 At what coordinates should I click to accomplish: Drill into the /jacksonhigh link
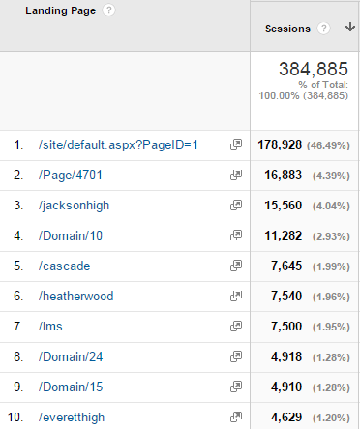point(74,206)
